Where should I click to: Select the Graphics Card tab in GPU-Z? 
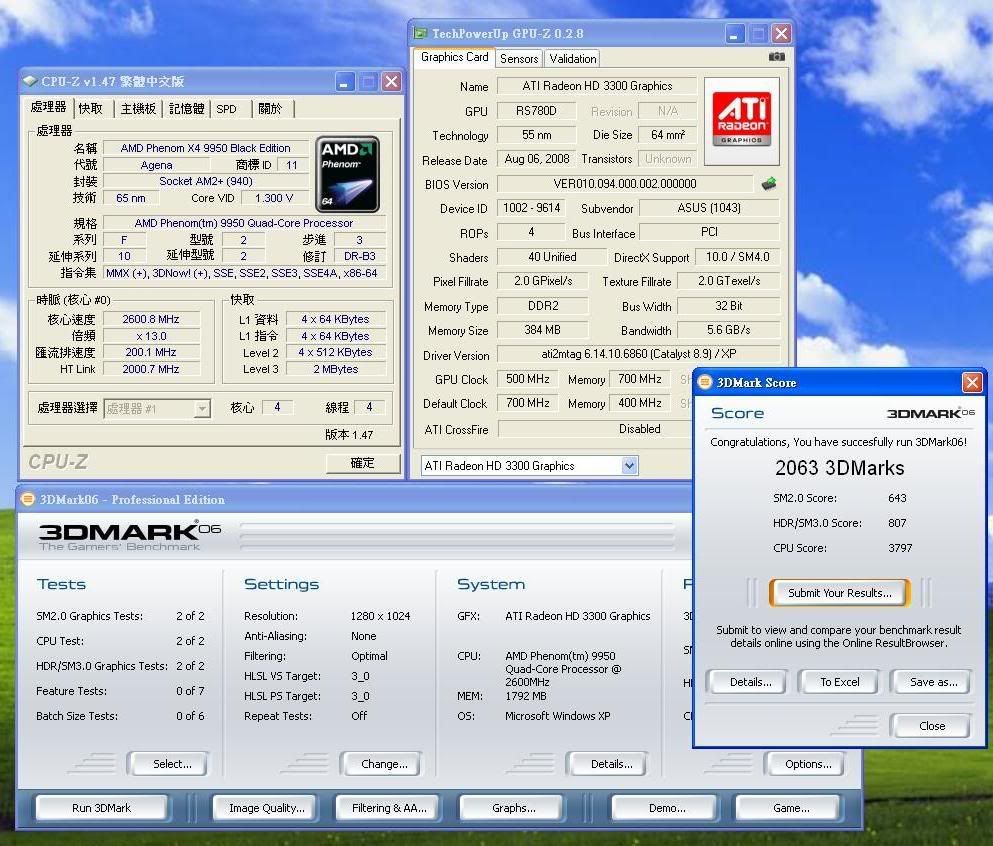[455, 57]
